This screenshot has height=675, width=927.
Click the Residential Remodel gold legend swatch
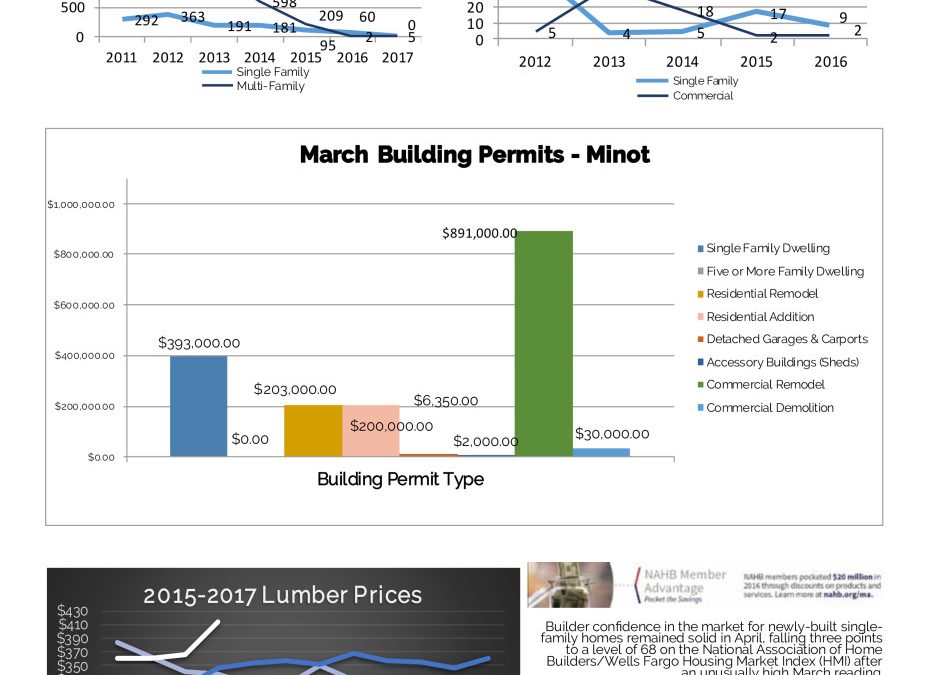[701, 294]
